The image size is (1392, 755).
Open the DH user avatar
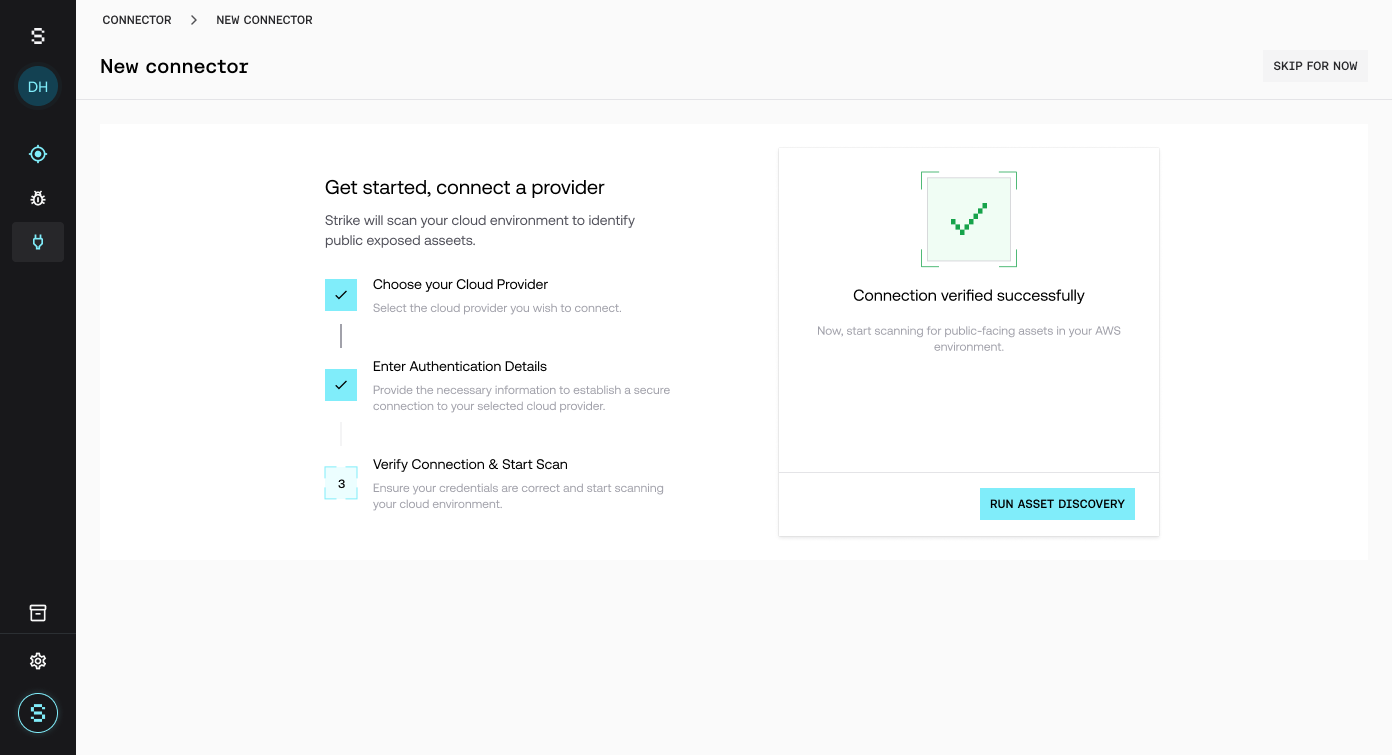(38, 87)
